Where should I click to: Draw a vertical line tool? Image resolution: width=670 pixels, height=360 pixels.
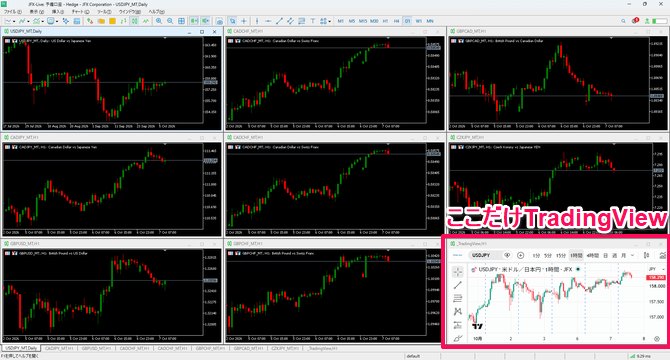pyautogui.click(x=257, y=21)
